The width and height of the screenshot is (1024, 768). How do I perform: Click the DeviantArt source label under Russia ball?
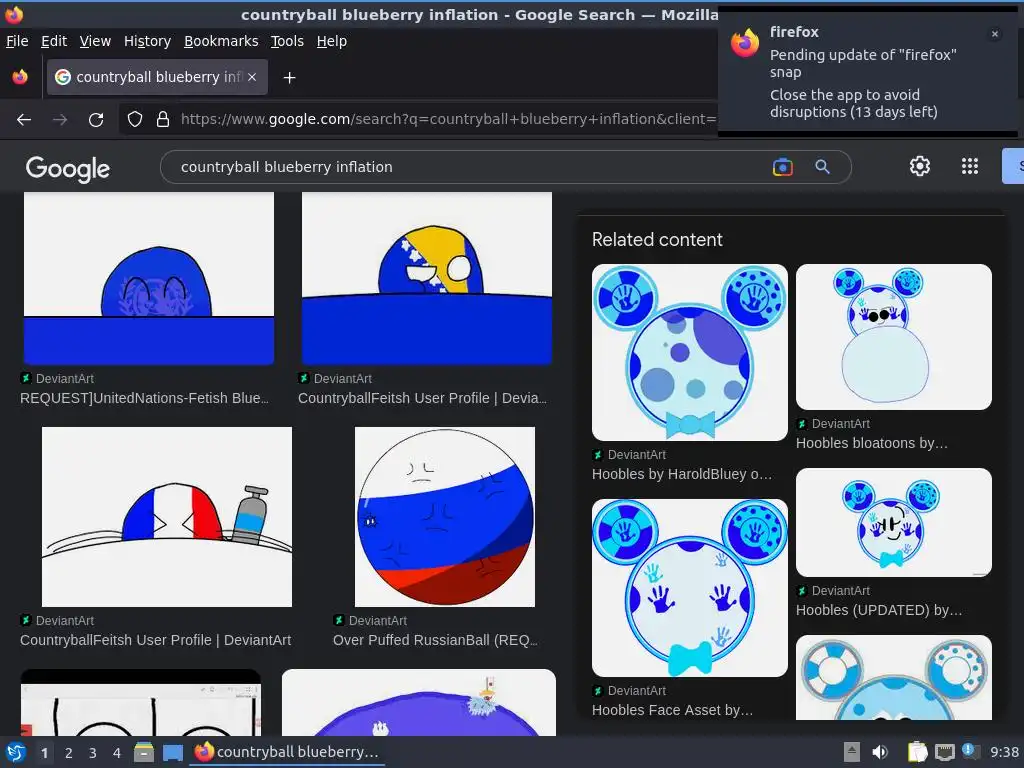(377, 620)
